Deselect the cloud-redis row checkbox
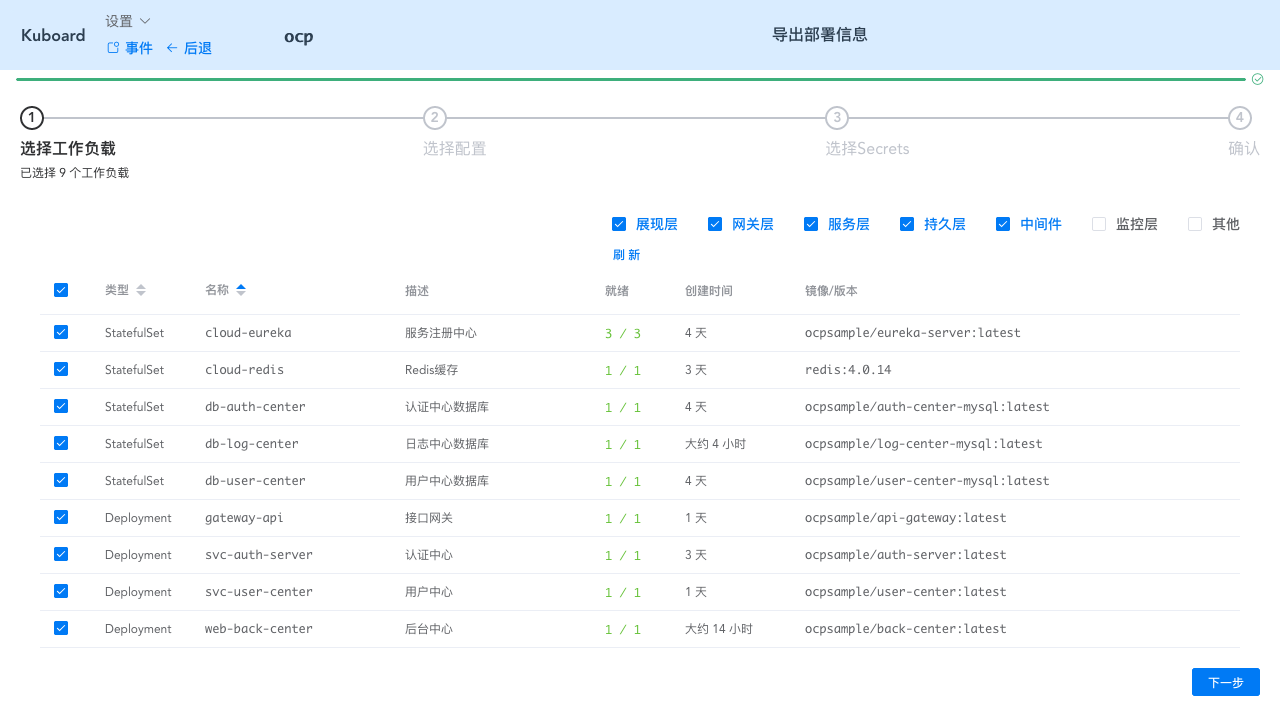 (61, 369)
